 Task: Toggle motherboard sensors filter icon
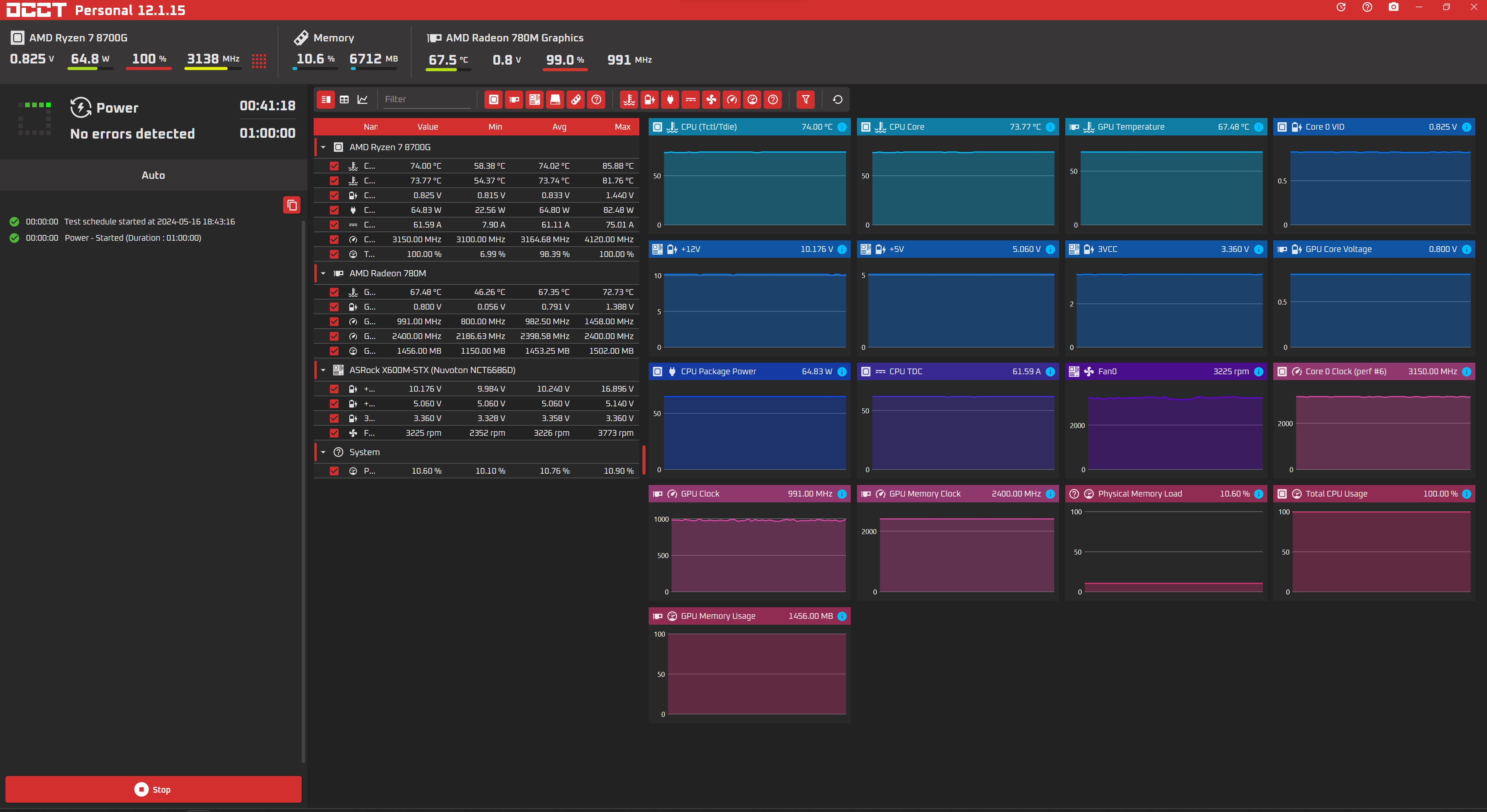pyautogui.click(x=534, y=99)
